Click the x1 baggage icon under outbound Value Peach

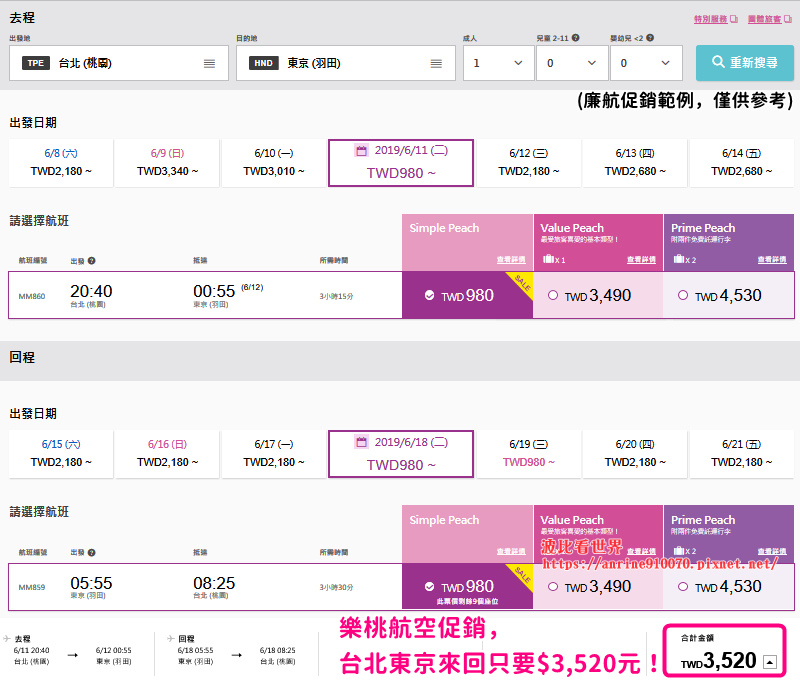click(548, 259)
